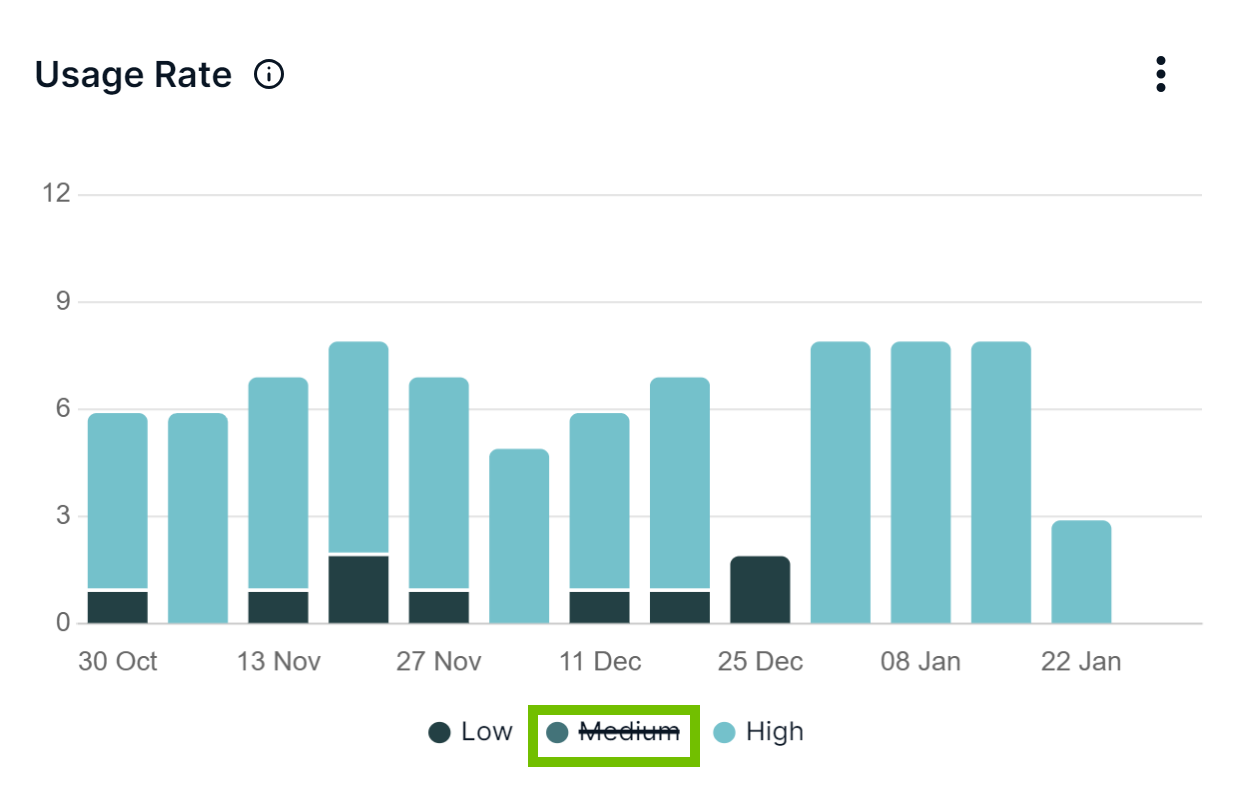This screenshot has height=787, width=1240.
Task: Click the High segment of 13 Nov bar
Action: pos(278,483)
